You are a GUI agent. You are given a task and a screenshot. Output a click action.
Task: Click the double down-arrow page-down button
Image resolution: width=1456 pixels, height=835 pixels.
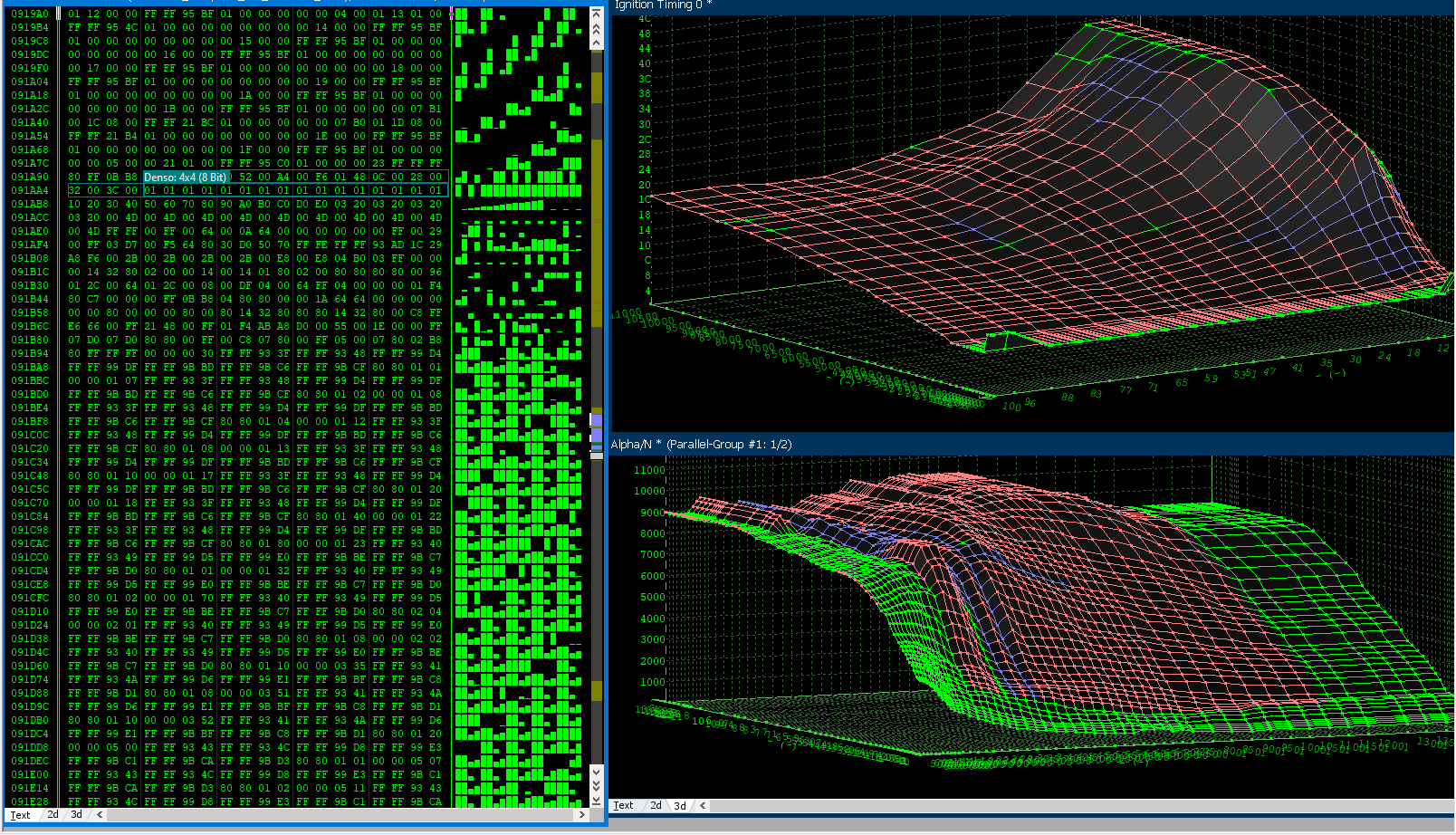click(x=596, y=785)
